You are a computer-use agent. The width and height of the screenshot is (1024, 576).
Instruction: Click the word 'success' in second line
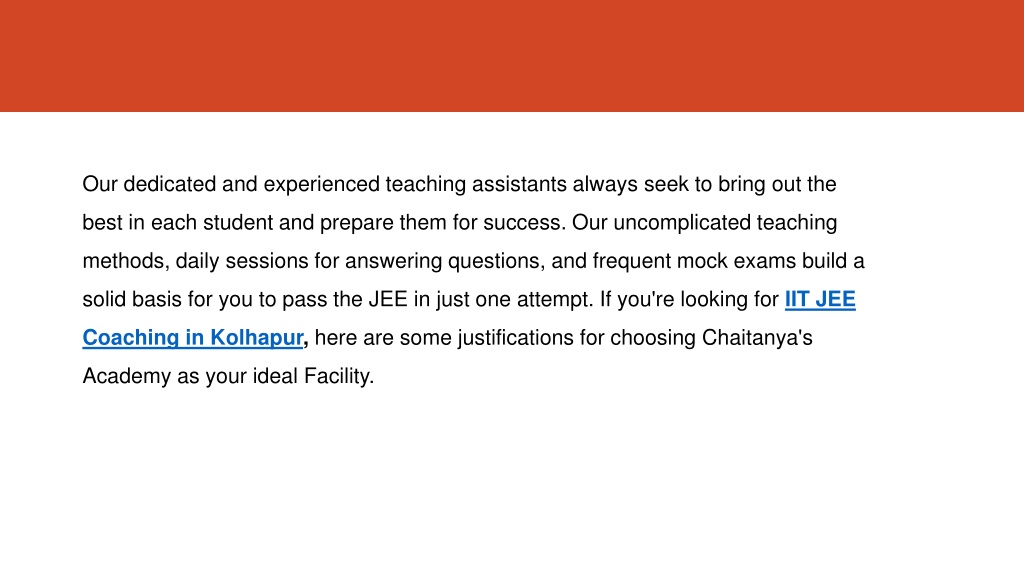point(522,223)
